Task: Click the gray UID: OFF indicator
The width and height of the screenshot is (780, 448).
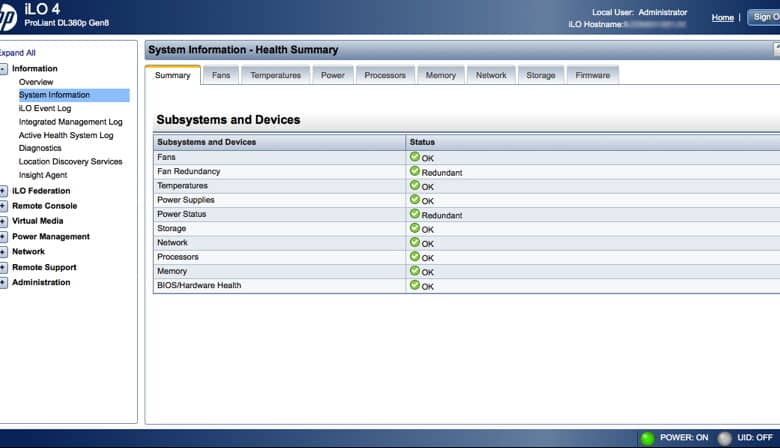Action: coord(724,438)
